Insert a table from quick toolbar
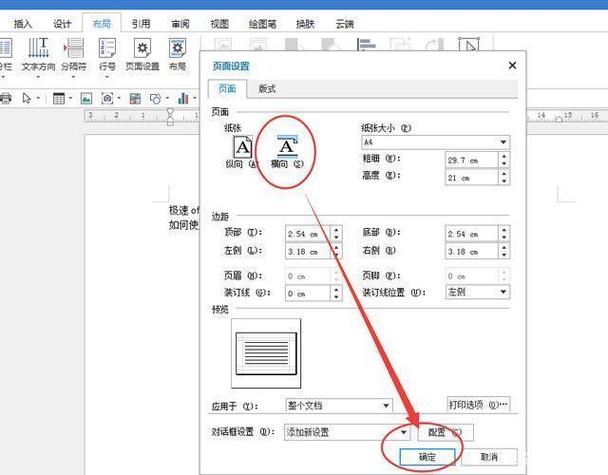This screenshot has width=608, height=475. [x=59, y=98]
